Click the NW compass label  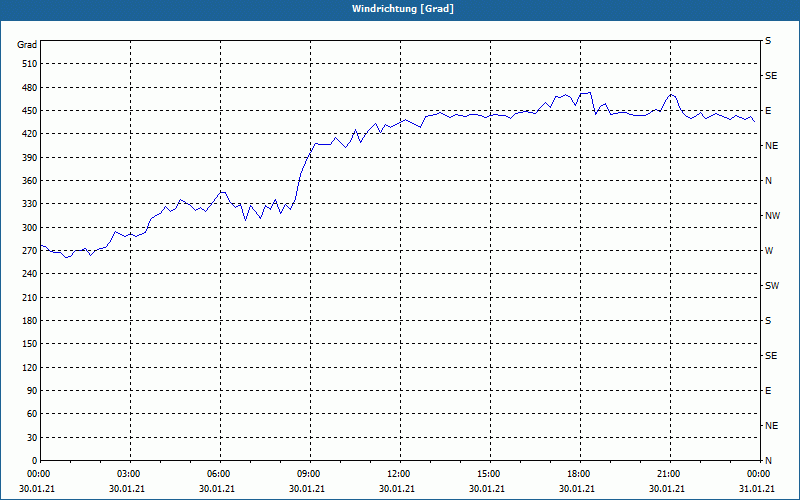click(x=772, y=216)
